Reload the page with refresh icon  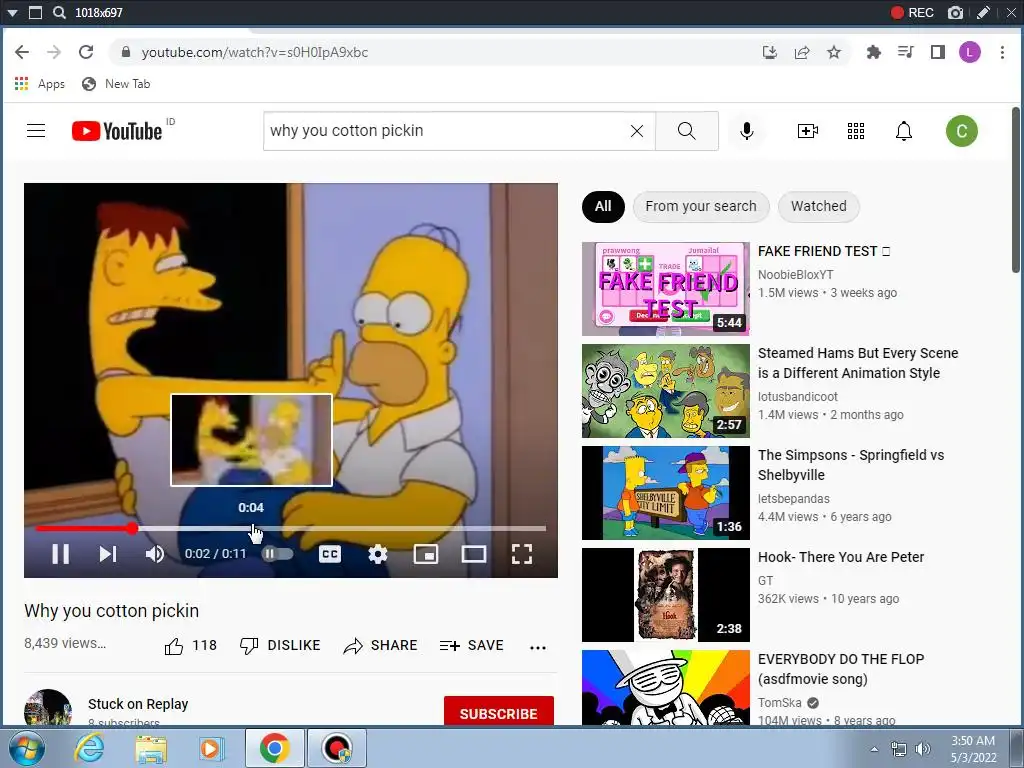coord(86,52)
